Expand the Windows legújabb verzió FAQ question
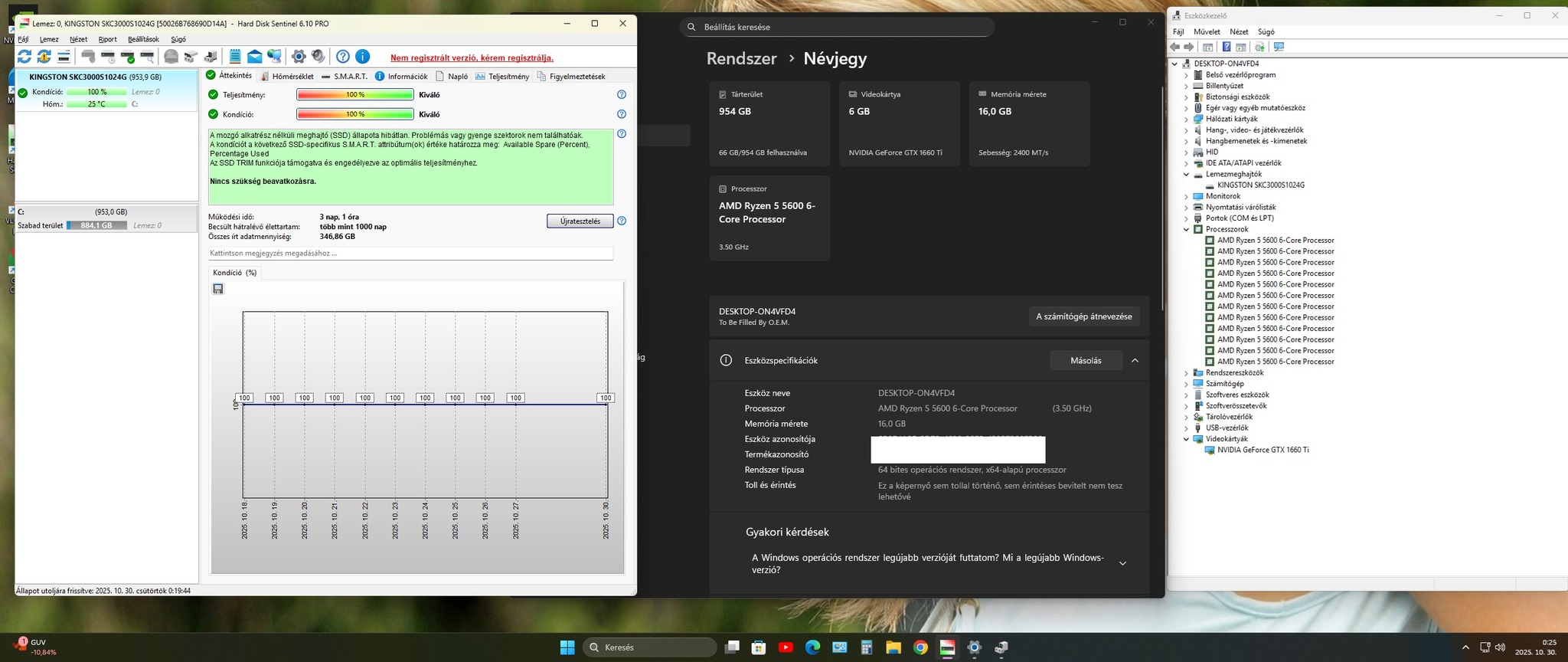The width and height of the screenshot is (1568, 662). click(x=1122, y=563)
